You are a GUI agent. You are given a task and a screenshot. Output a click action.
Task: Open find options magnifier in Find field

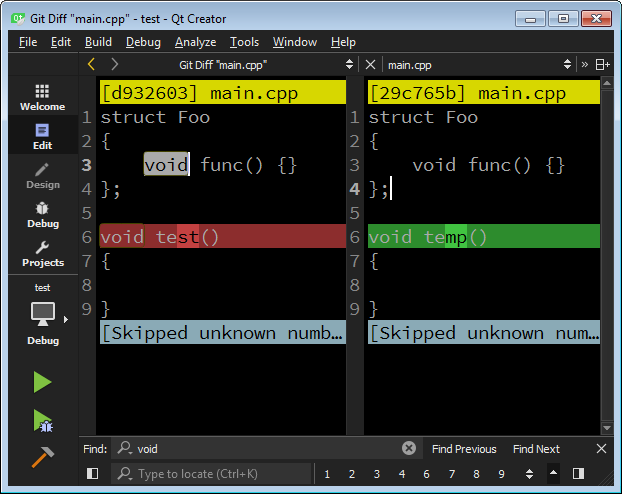tap(125, 448)
